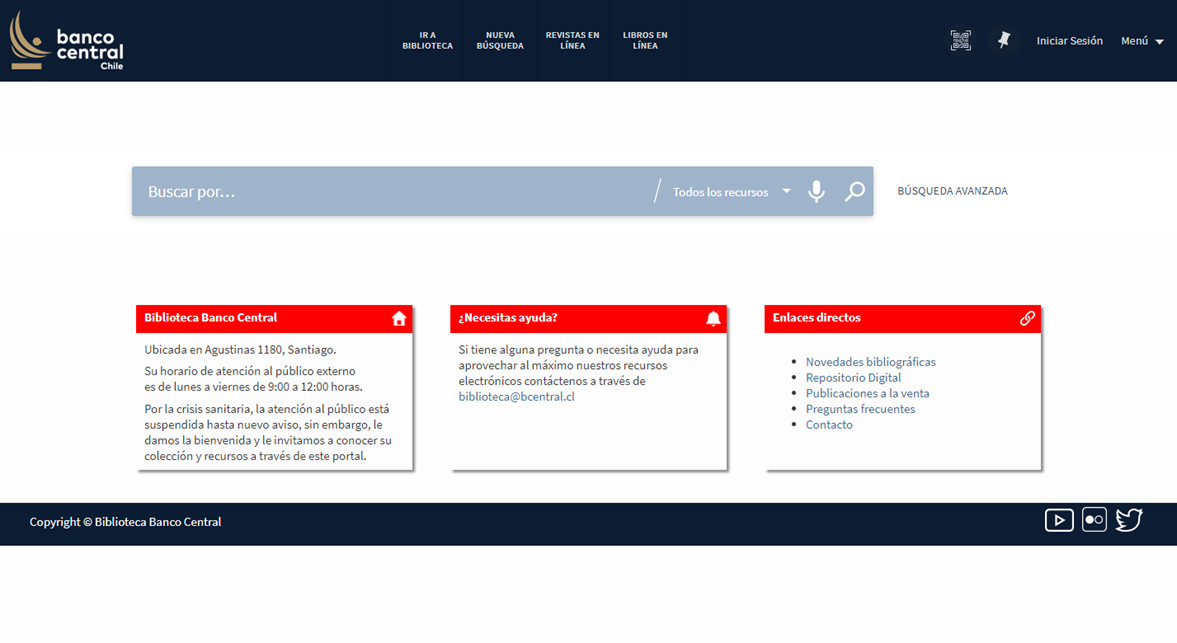
Task: Go to Ir a Biblioteca
Action: (427, 41)
